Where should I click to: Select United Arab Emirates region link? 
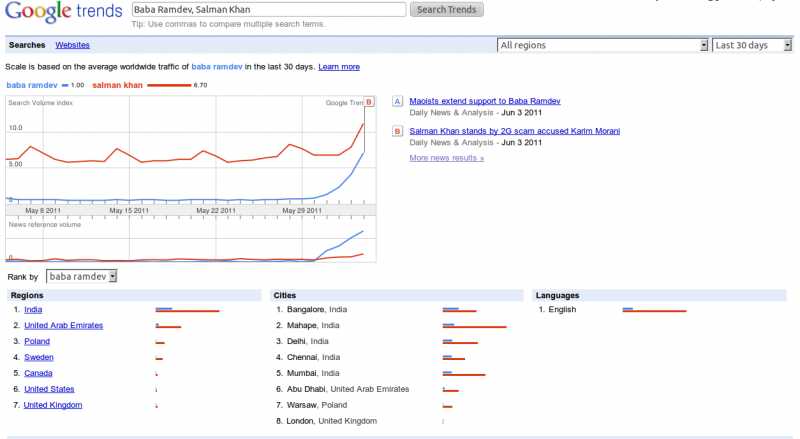click(63, 325)
